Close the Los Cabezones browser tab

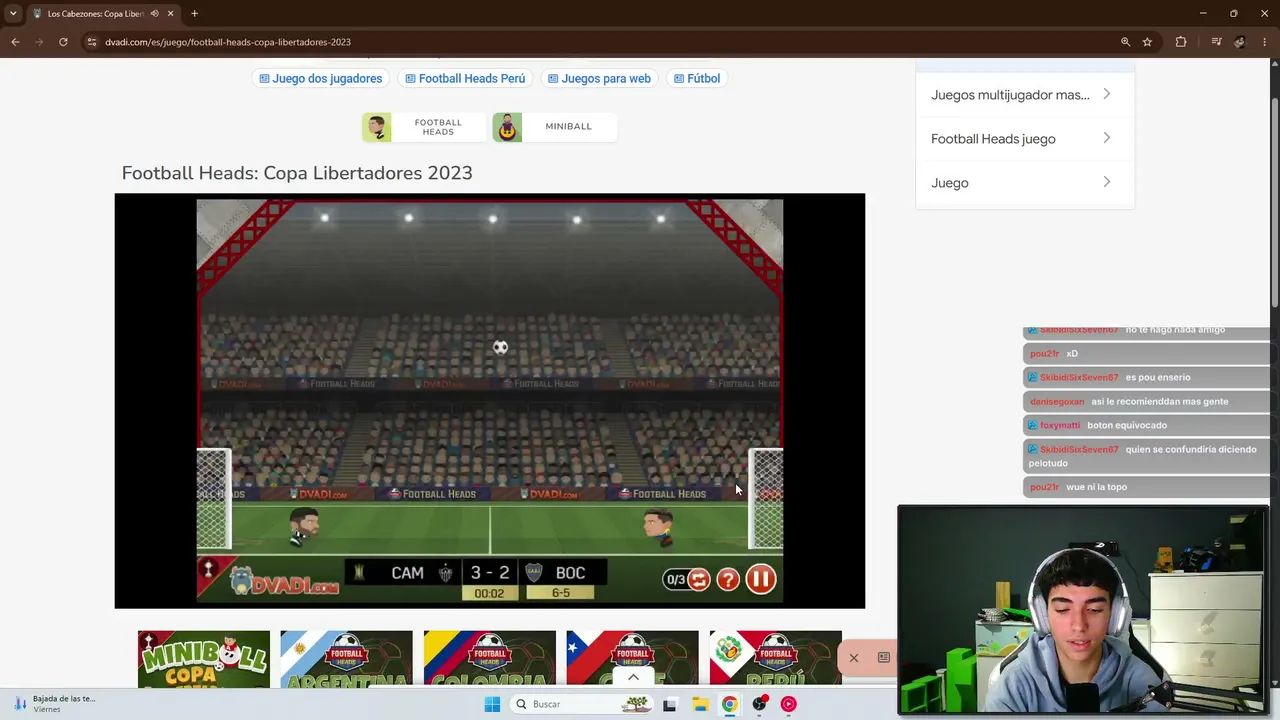click(x=171, y=14)
